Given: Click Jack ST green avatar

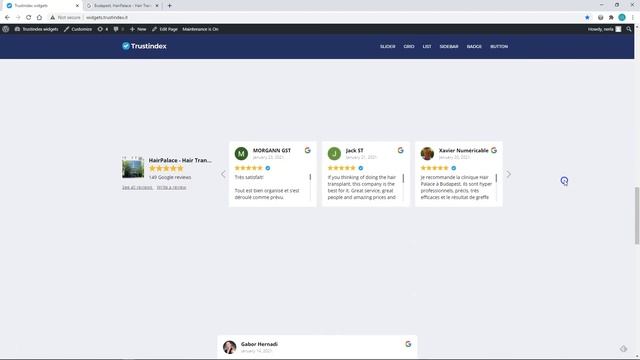Looking at the screenshot, I should (x=334, y=153).
